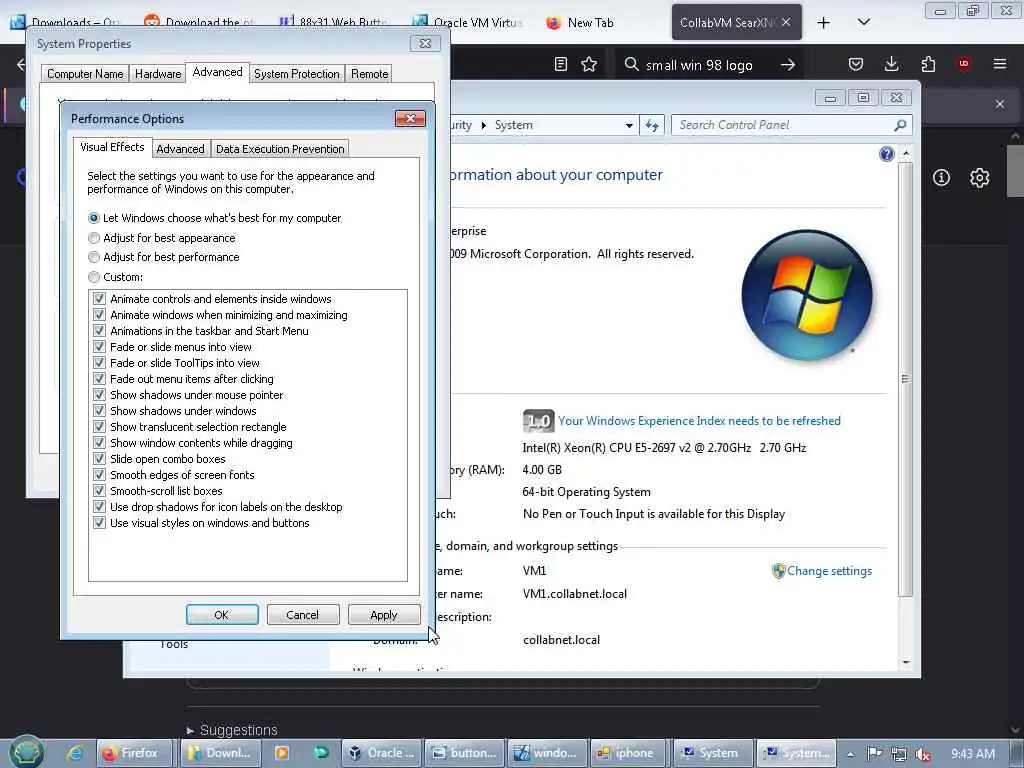1024x768 pixels.
Task: Open Firefox downloads arrow icon
Action: point(891,64)
